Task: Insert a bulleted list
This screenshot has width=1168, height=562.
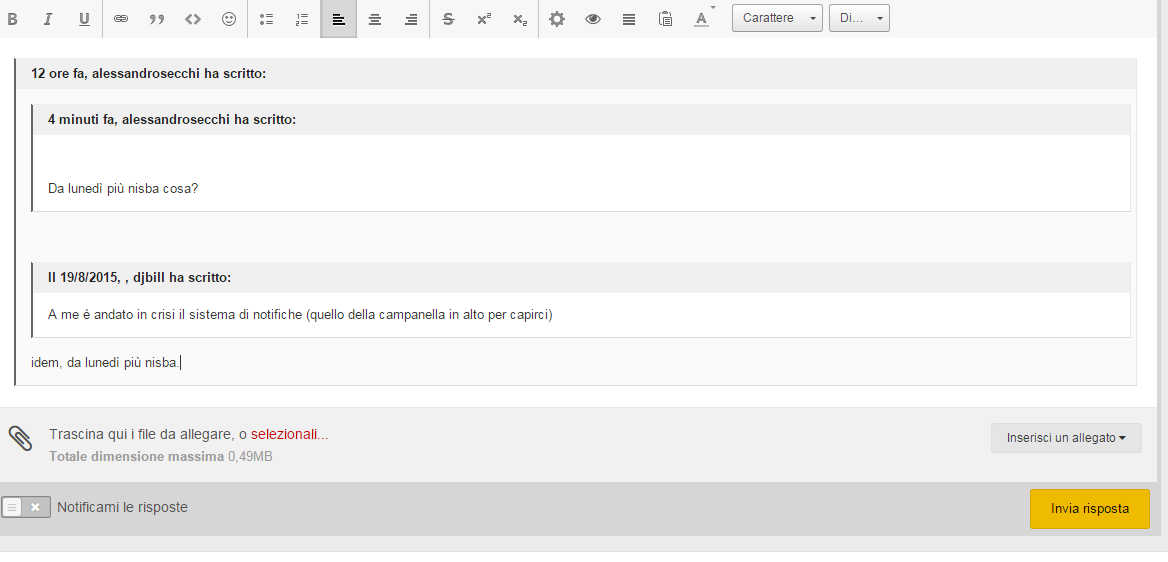Action: pos(267,19)
